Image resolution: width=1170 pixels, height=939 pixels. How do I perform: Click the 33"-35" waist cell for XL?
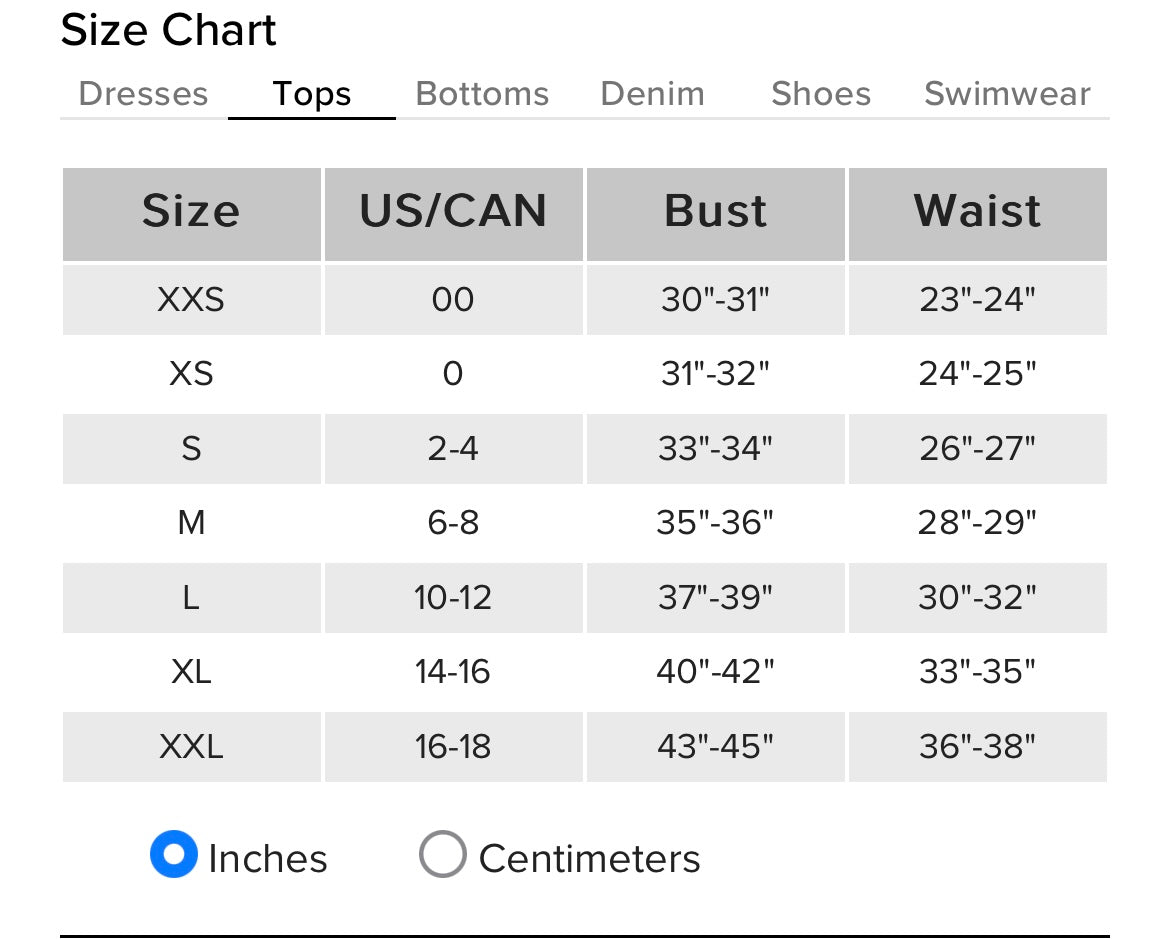coord(977,671)
